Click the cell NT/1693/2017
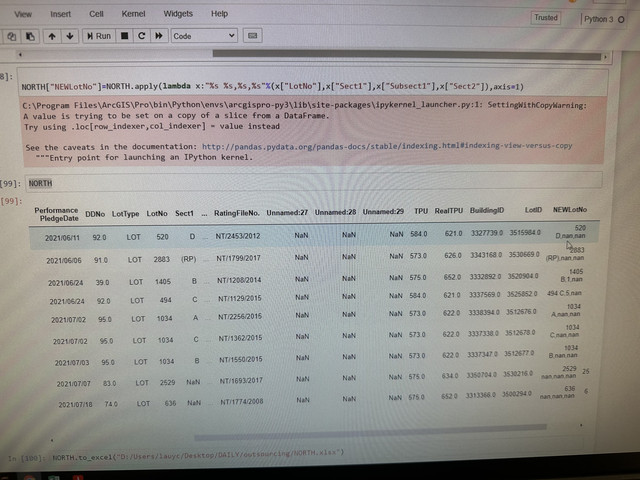The height and width of the screenshot is (480, 640). 241,380
